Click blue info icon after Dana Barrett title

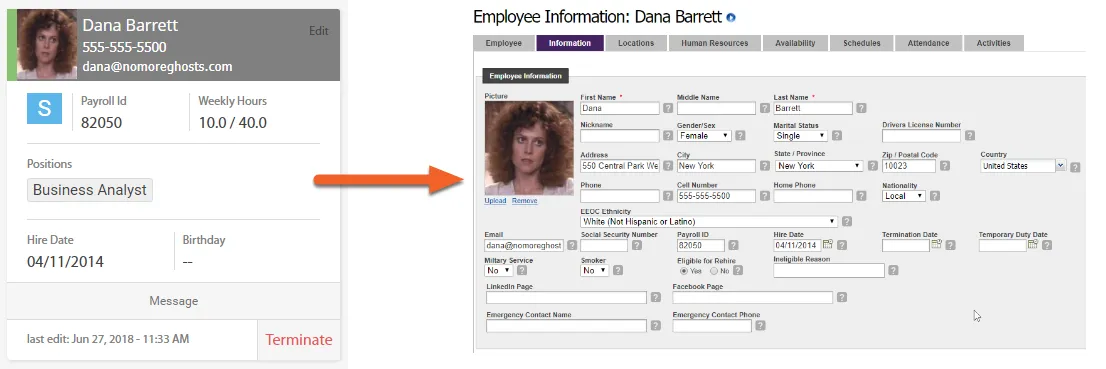(731, 18)
